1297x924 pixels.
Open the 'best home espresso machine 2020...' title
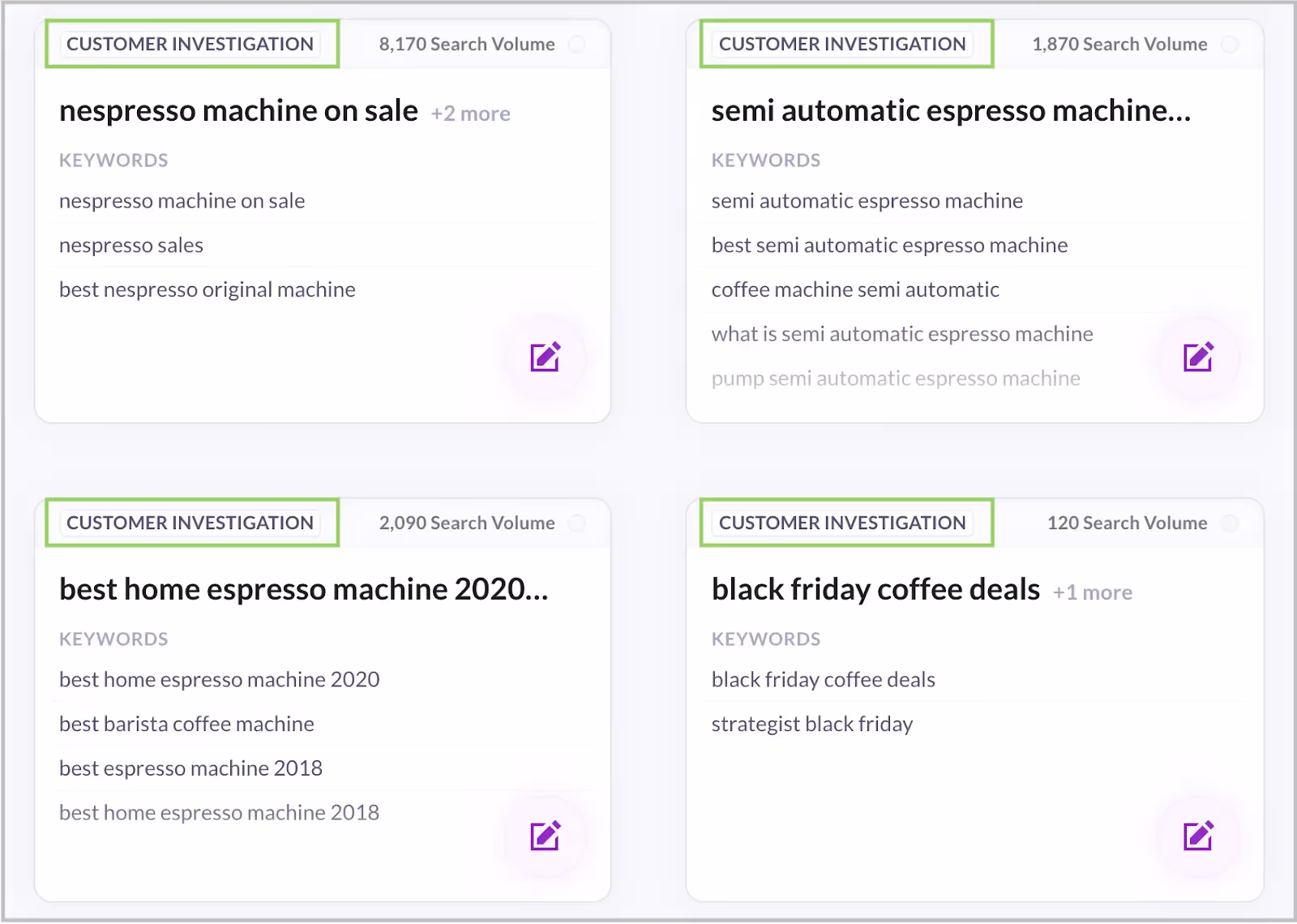tap(304, 589)
